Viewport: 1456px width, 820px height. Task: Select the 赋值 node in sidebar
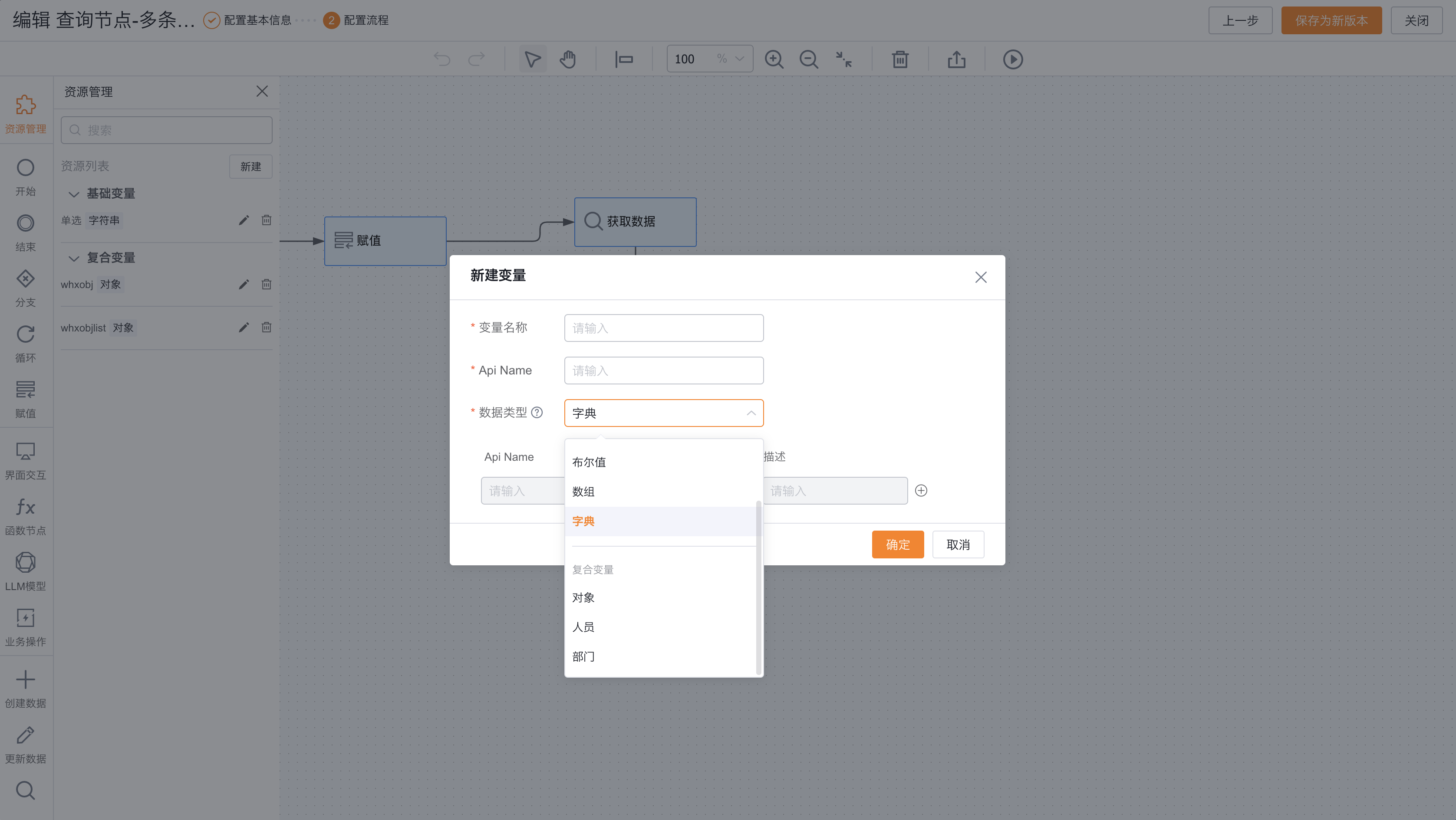click(x=26, y=399)
